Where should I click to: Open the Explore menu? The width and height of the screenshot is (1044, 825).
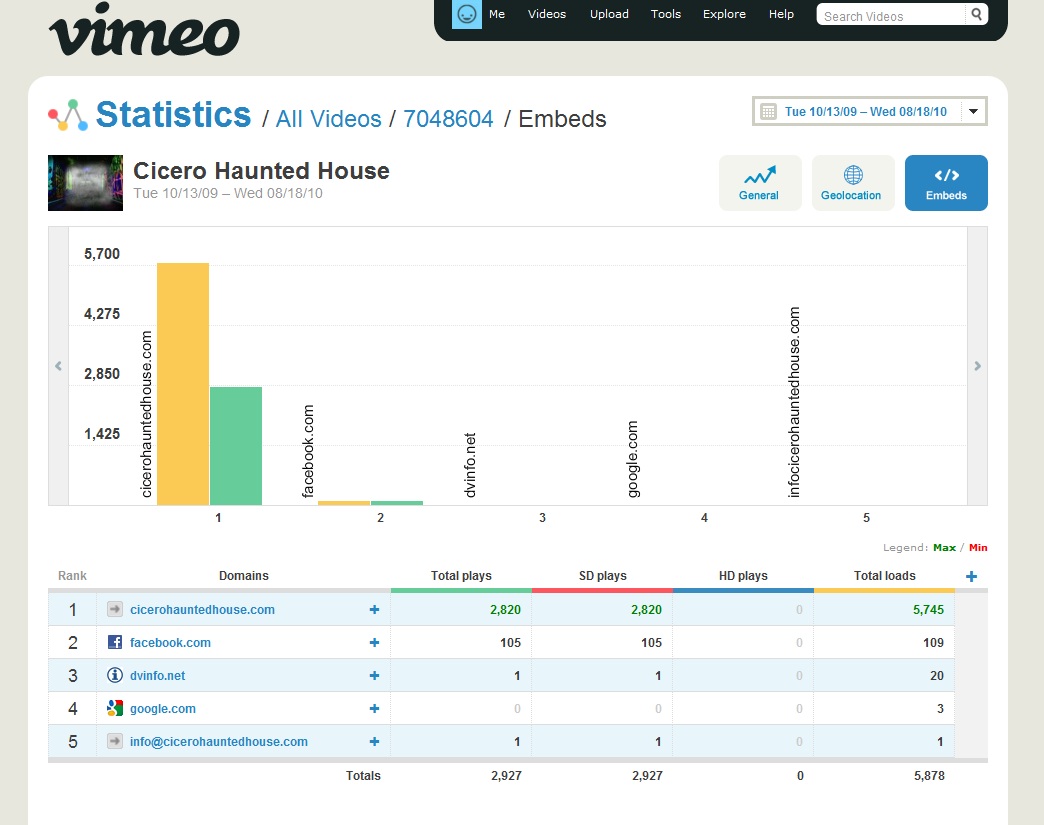pyautogui.click(x=724, y=14)
